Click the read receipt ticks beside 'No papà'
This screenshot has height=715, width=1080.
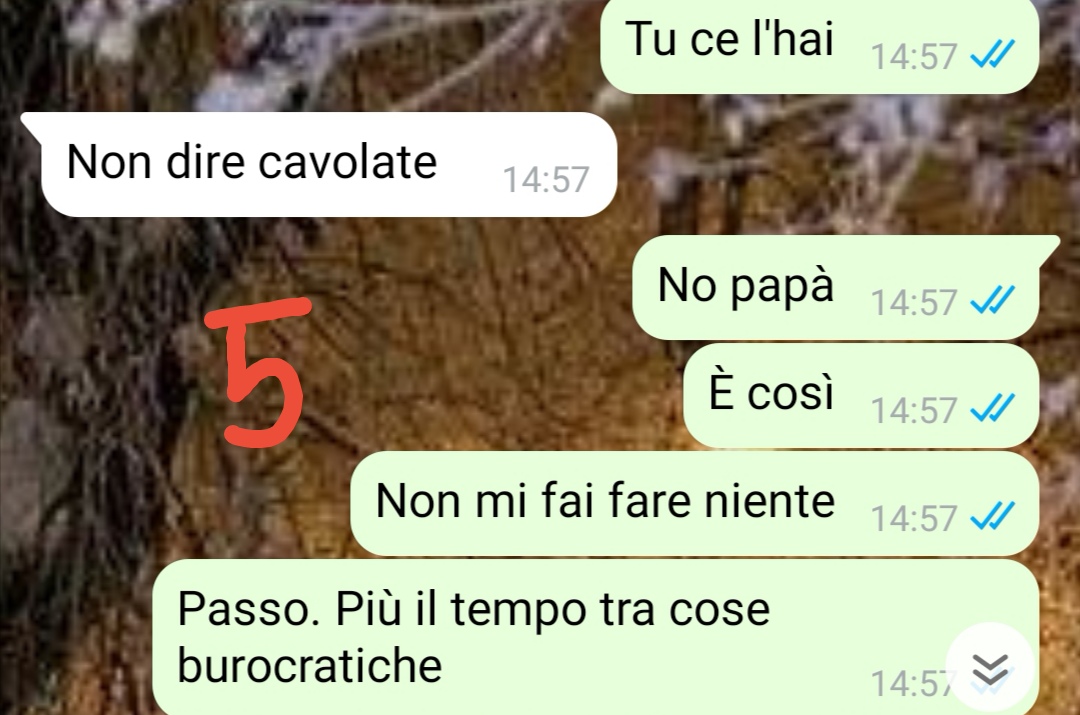[x=993, y=301]
